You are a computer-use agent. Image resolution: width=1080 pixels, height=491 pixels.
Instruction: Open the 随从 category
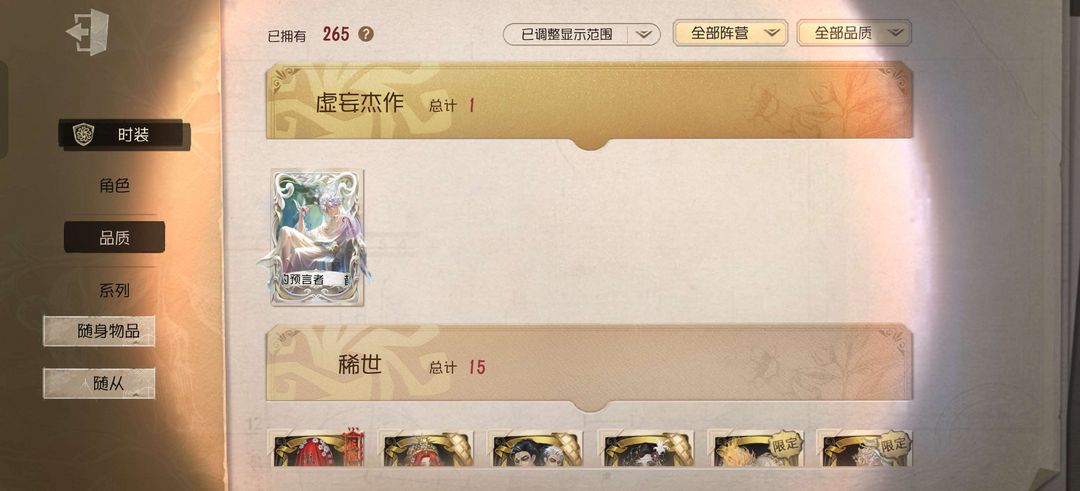tap(99, 384)
